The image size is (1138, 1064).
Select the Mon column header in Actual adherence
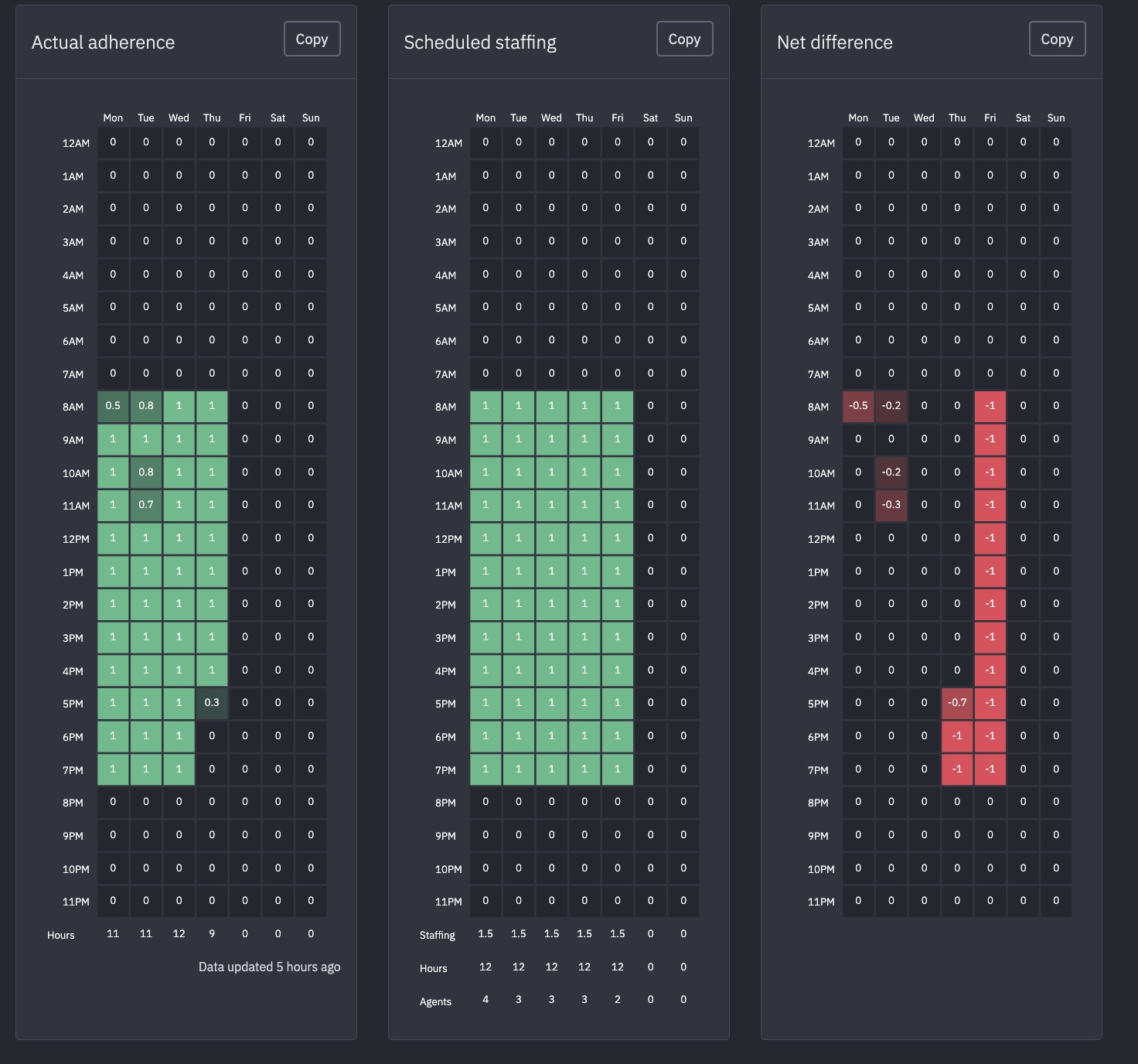coord(113,118)
